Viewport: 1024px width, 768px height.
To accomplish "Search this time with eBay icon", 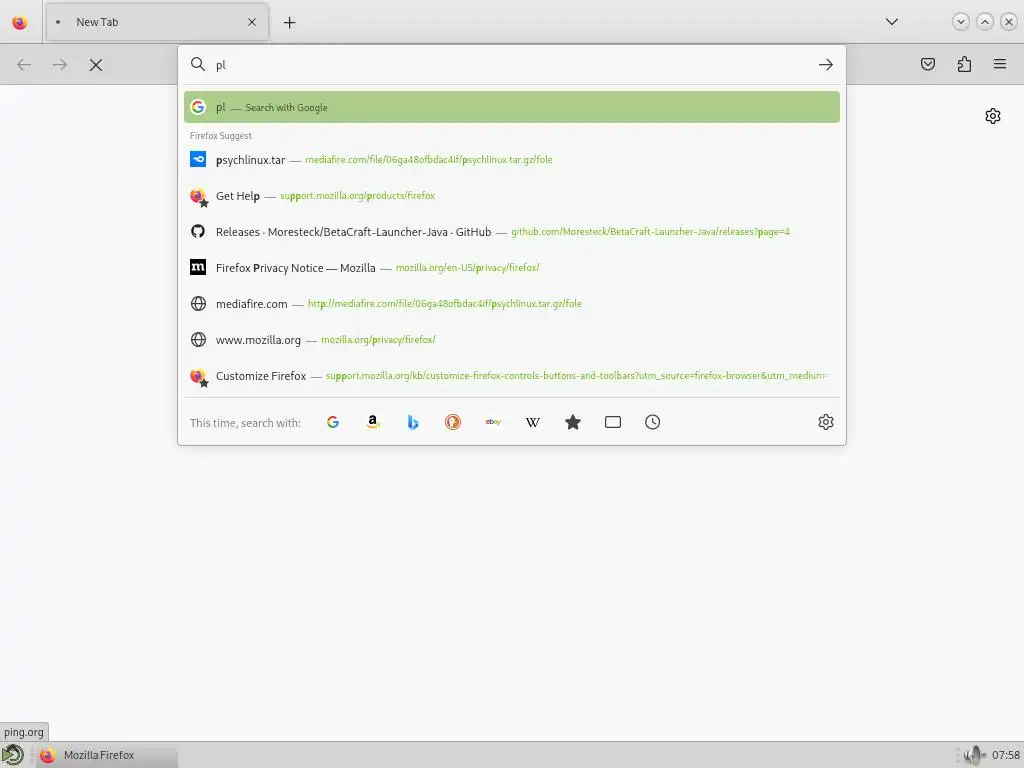I will pos(493,423).
